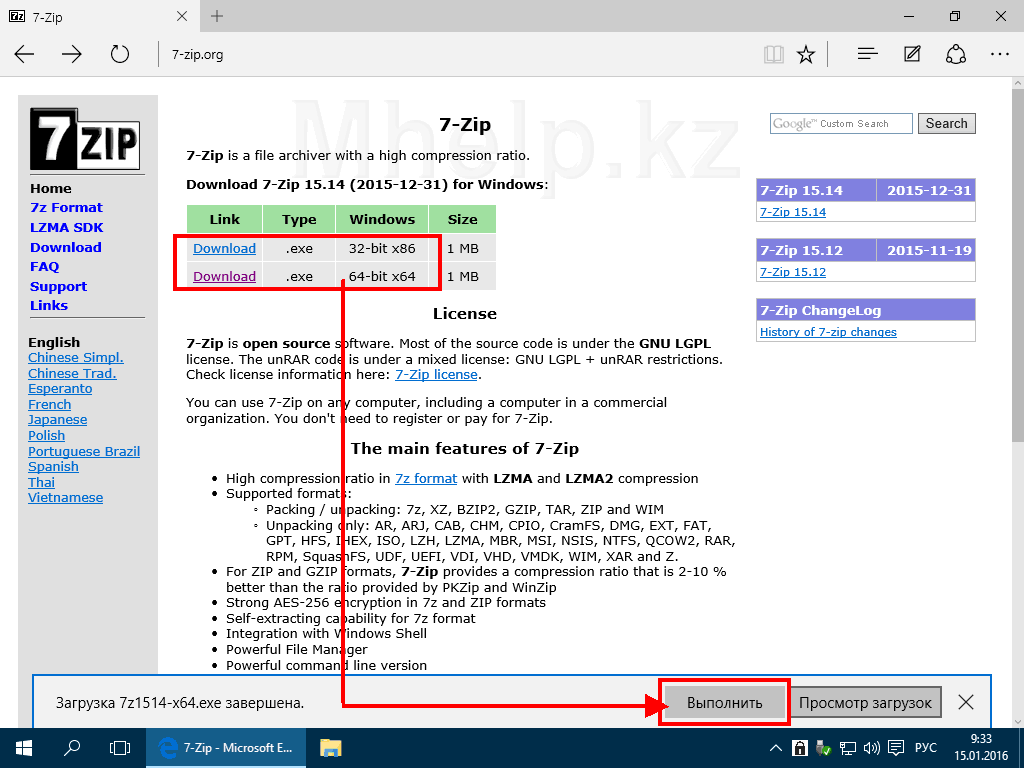Open Reading view book icon
Image resolution: width=1024 pixels, height=768 pixels.
point(773,54)
